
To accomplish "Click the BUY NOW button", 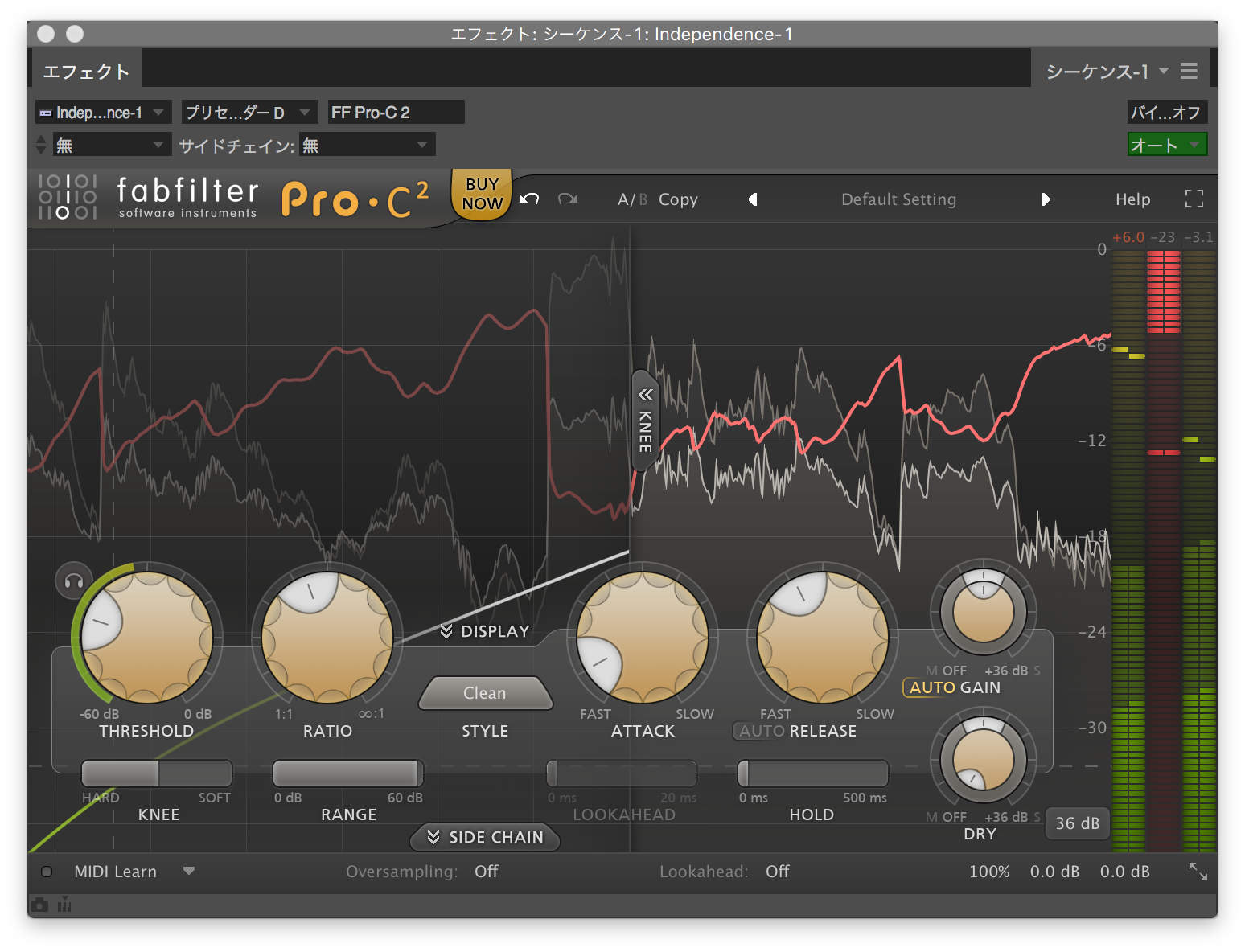I will coord(482,194).
